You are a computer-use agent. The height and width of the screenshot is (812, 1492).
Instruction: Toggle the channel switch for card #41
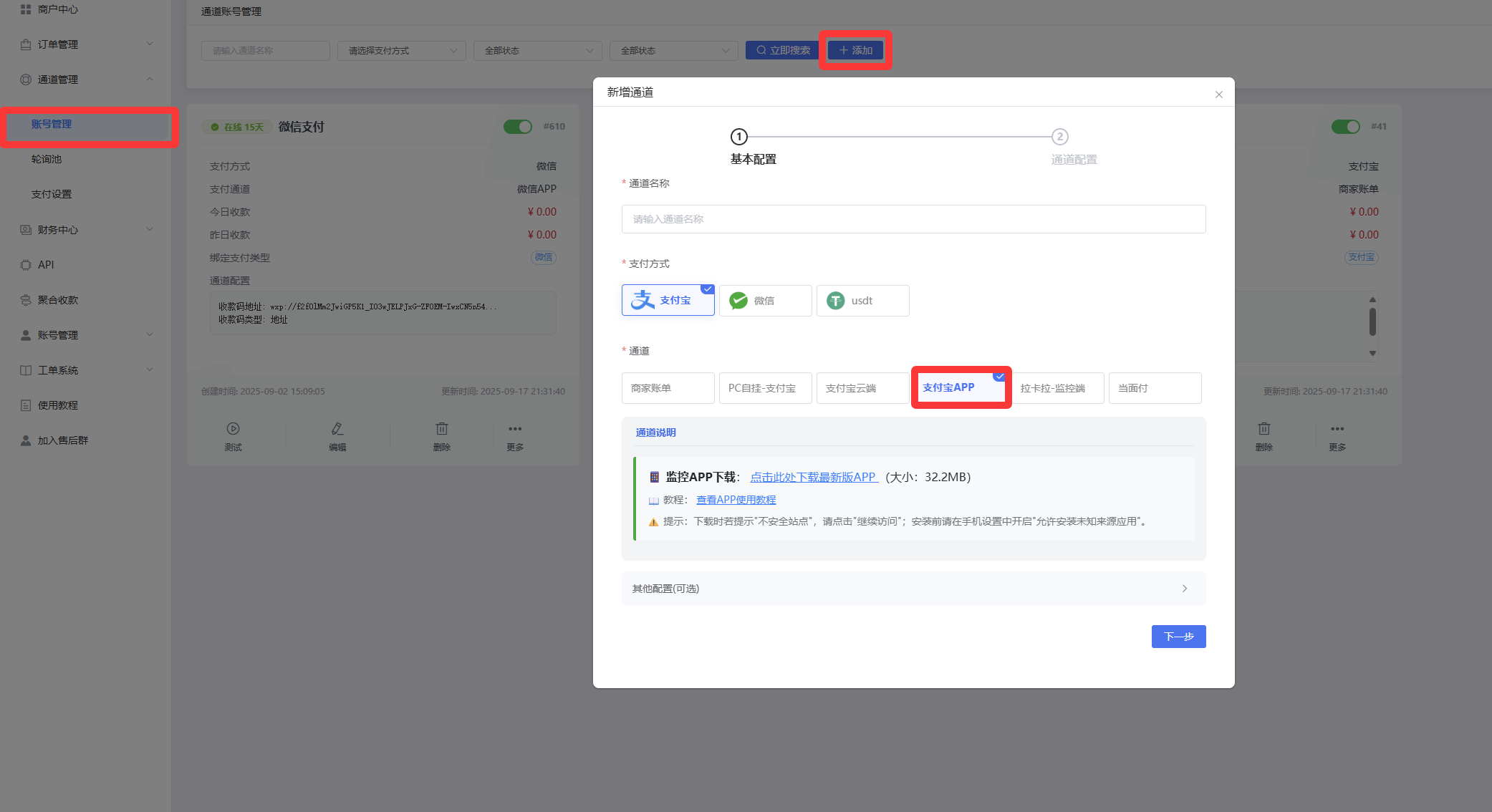point(1345,127)
